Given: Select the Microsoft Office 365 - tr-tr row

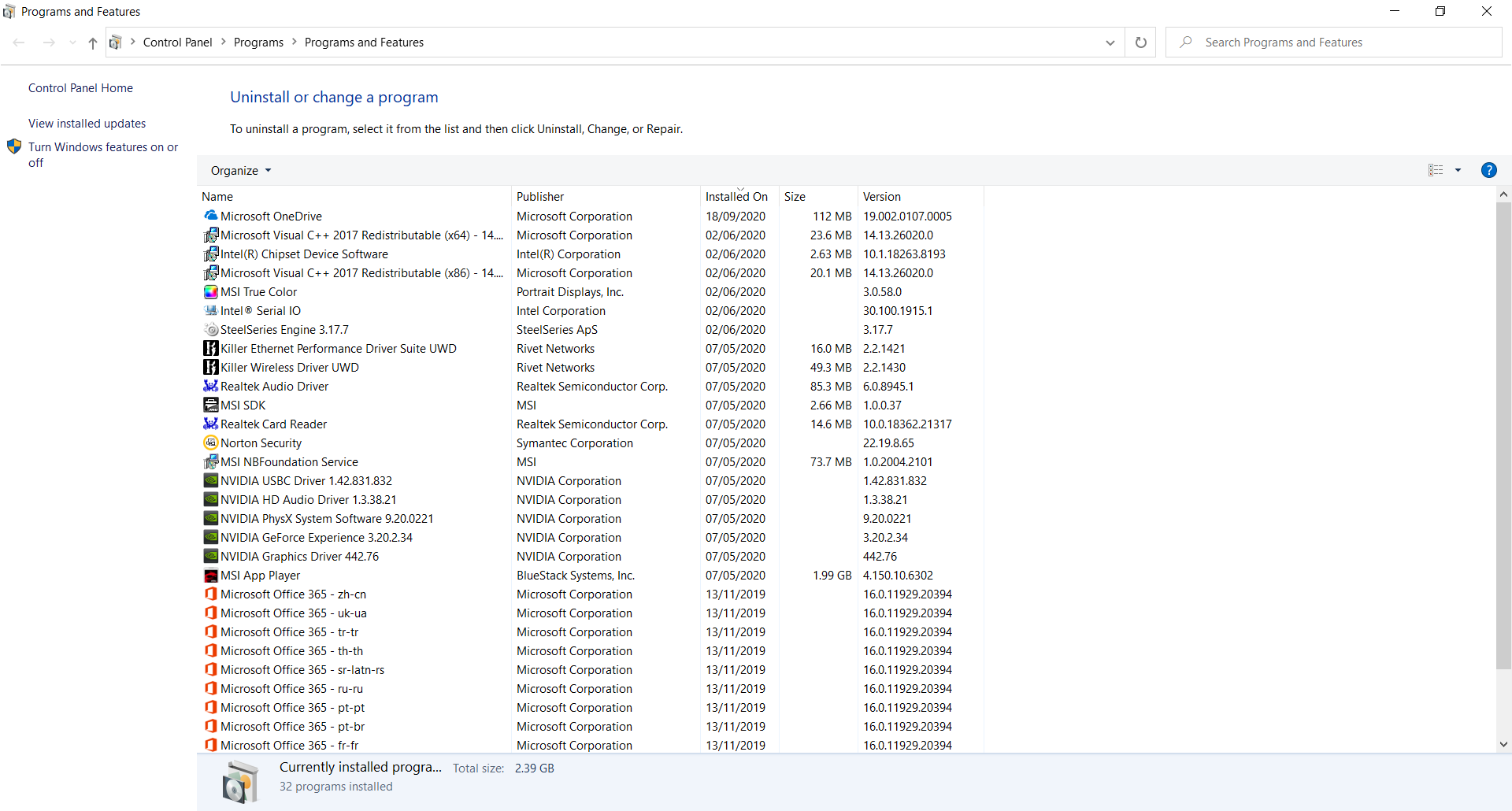Looking at the screenshot, I should (590, 631).
